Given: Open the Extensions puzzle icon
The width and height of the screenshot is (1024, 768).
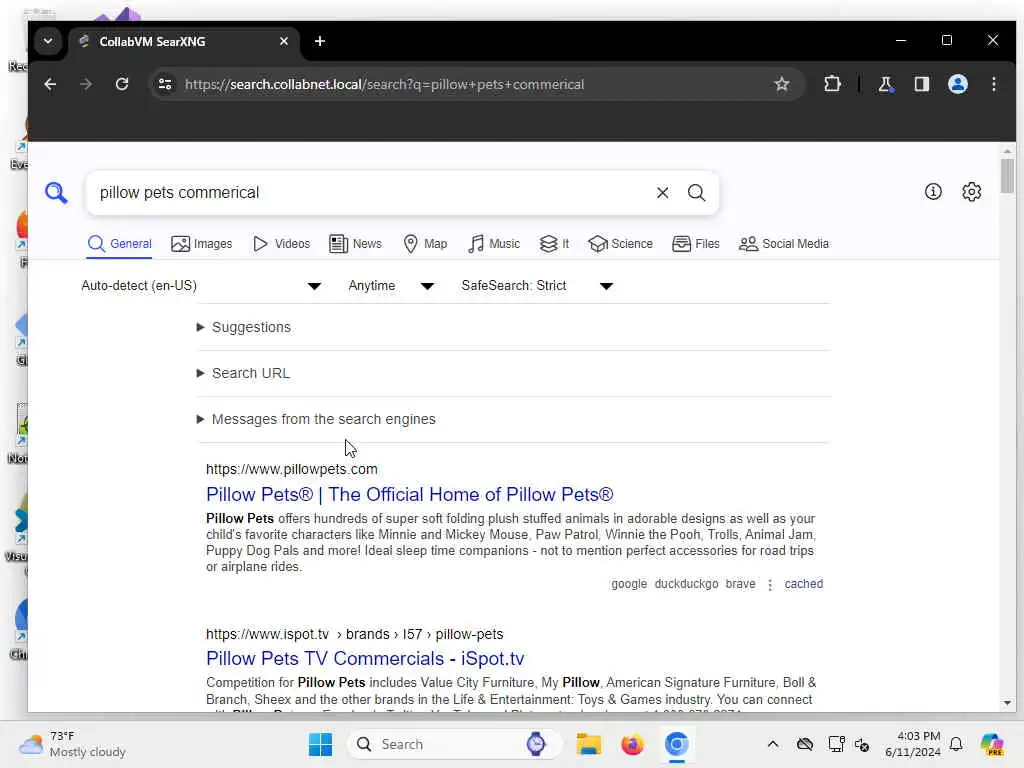Looking at the screenshot, I should tap(832, 84).
